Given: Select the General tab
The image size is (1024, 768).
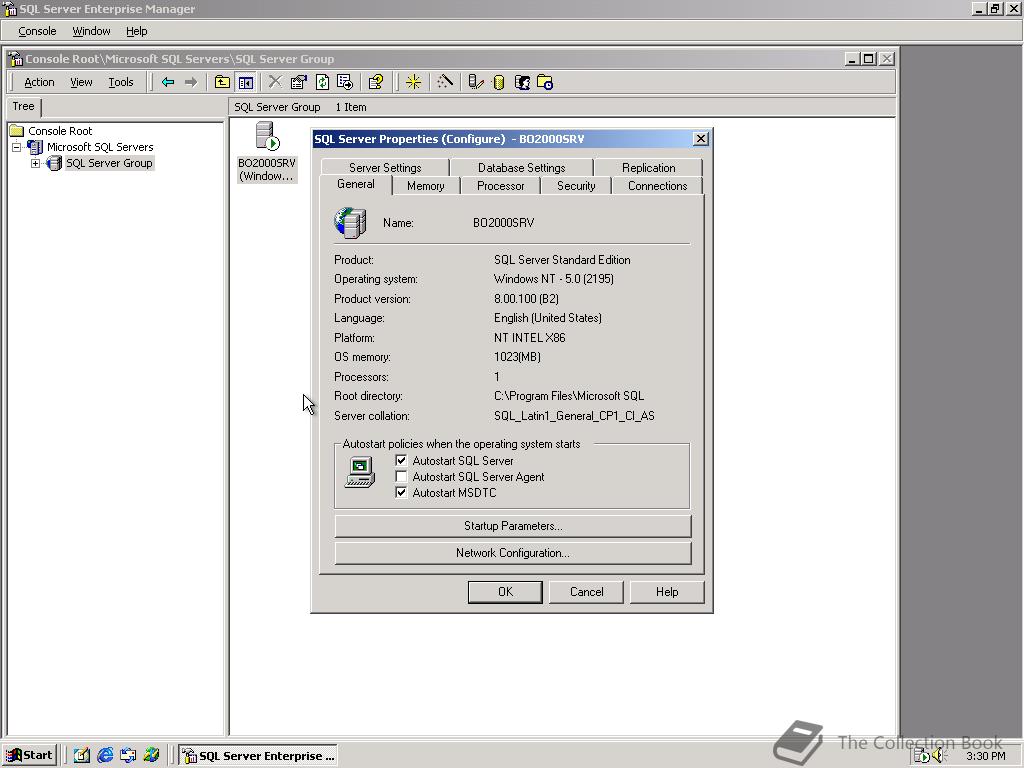Looking at the screenshot, I should tap(355, 184).
